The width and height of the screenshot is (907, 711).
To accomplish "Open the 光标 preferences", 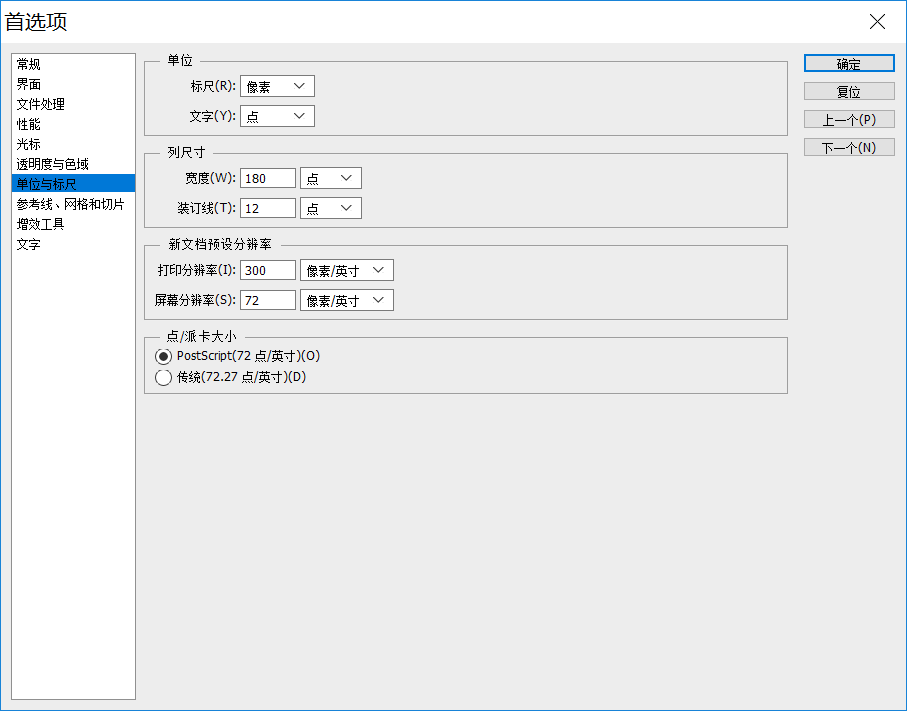I will coord(73,144).
